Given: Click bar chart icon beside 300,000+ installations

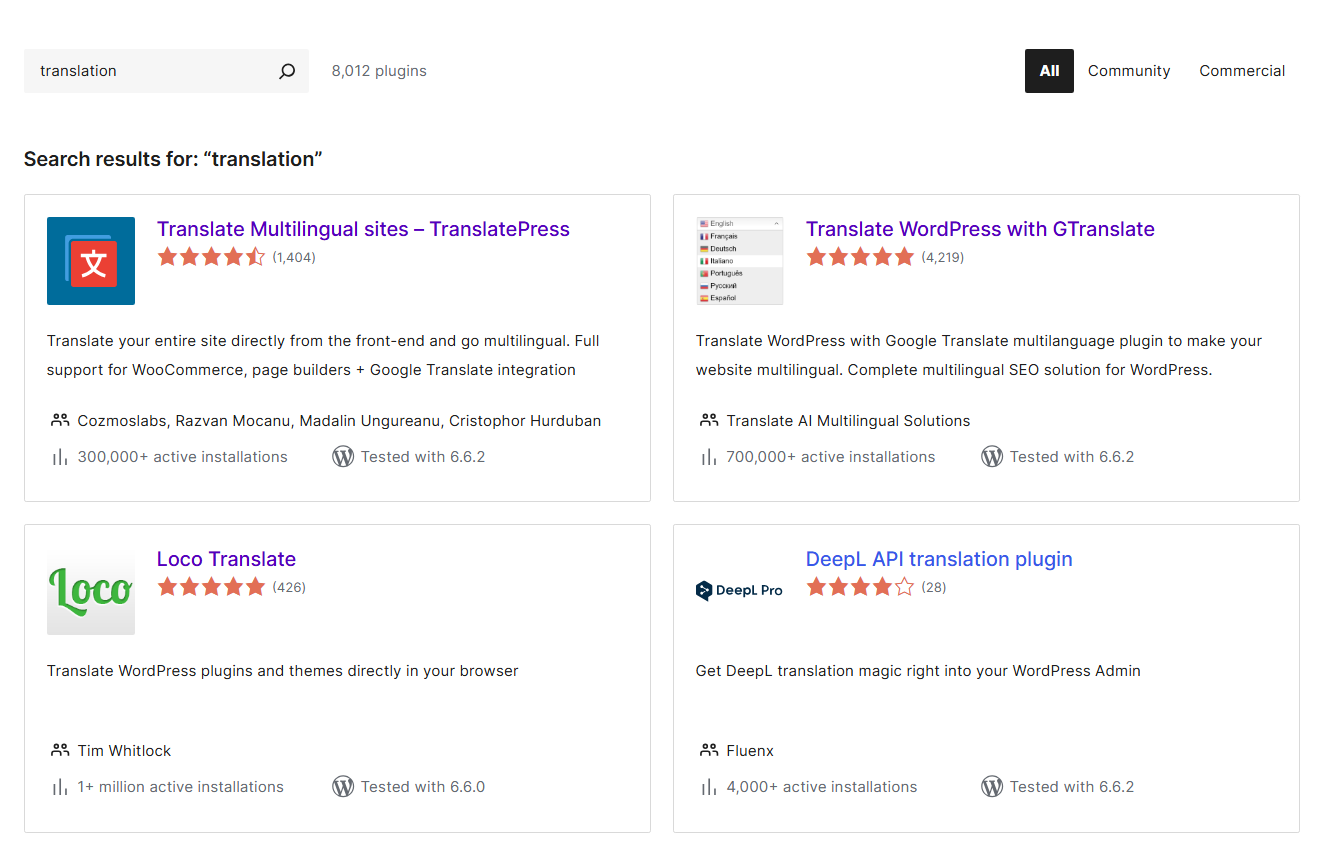Looking at the screenshot, I should pyautogui.click(x=60, y=457).
